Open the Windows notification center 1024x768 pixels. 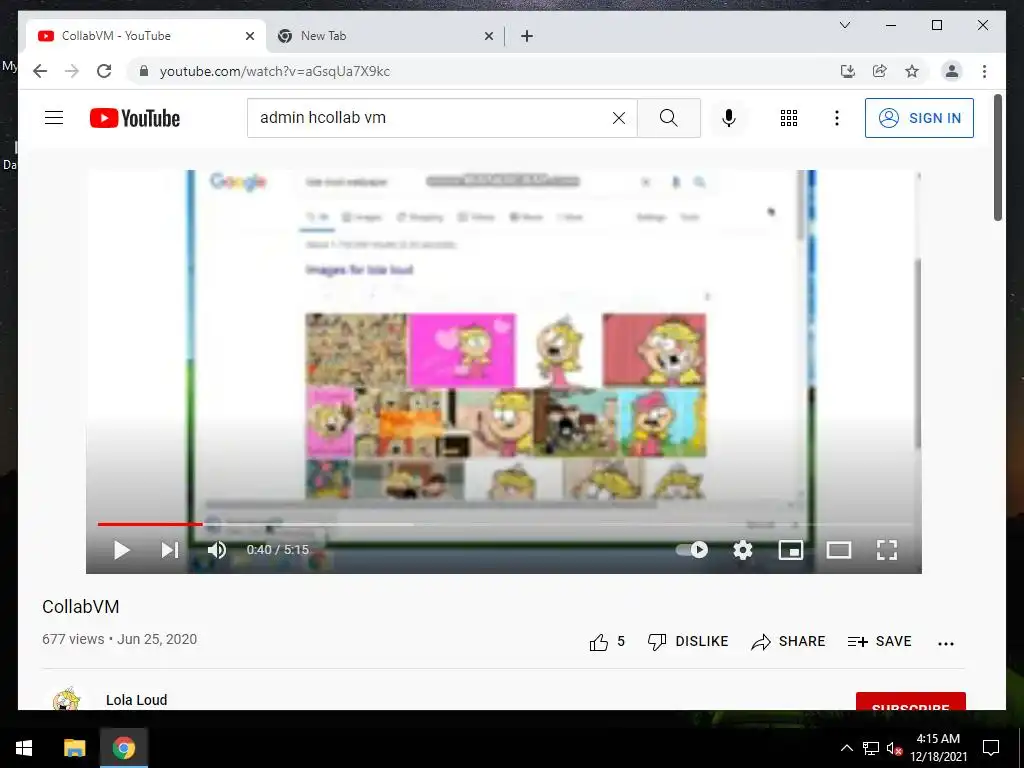[x=991, y=748]
